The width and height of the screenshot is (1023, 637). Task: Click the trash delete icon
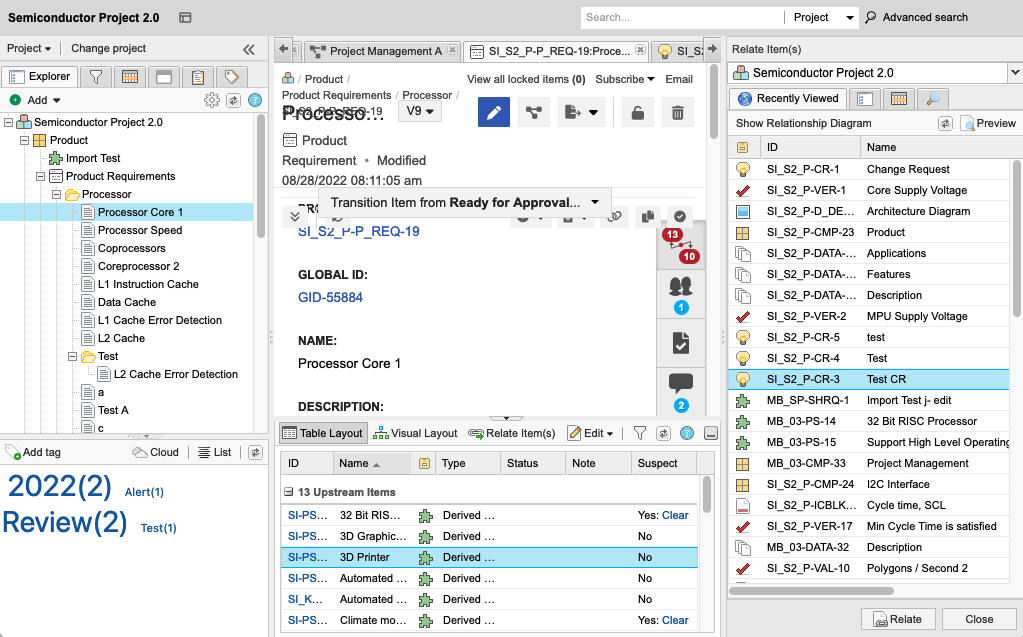pos(678,112)
